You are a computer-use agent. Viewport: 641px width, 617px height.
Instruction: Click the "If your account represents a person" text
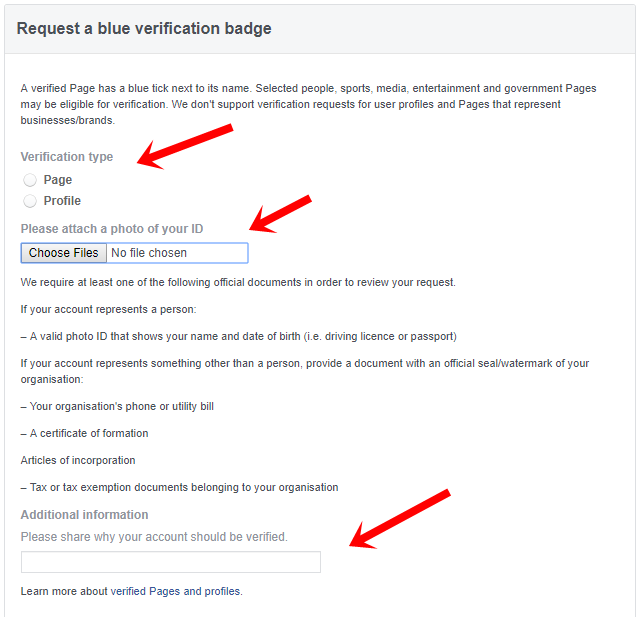[108, 309]
